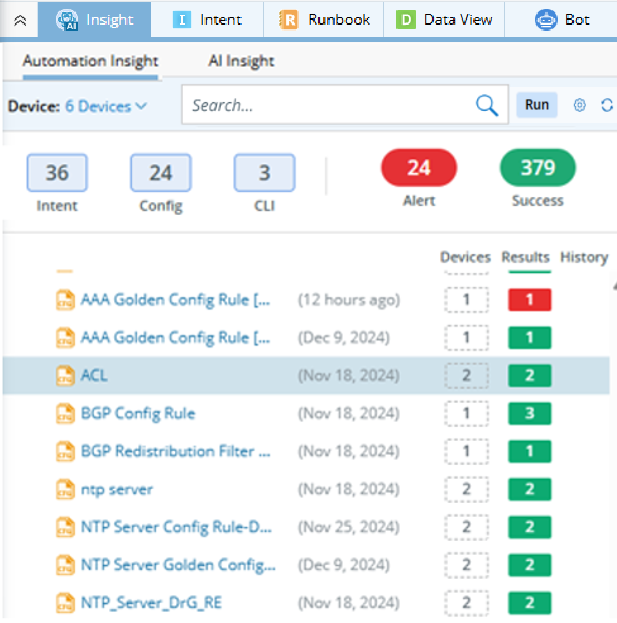This screenshot has width=617, height=623.
Task: Select the History column header
Action: [584, 257]
